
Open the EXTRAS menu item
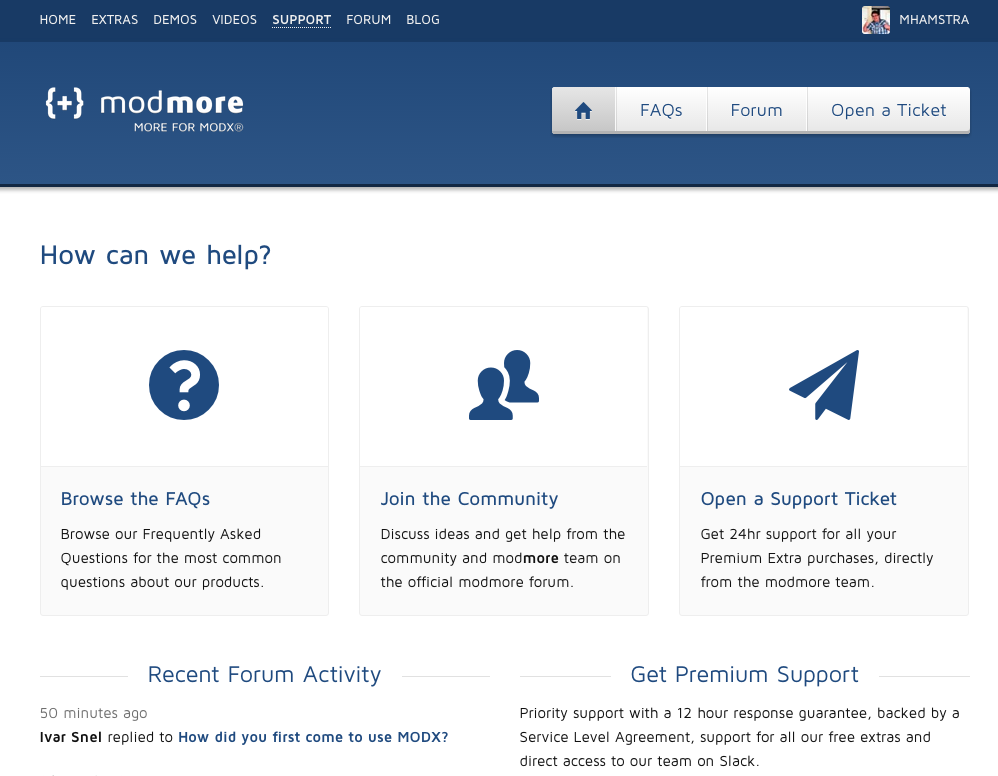(114, 19)
